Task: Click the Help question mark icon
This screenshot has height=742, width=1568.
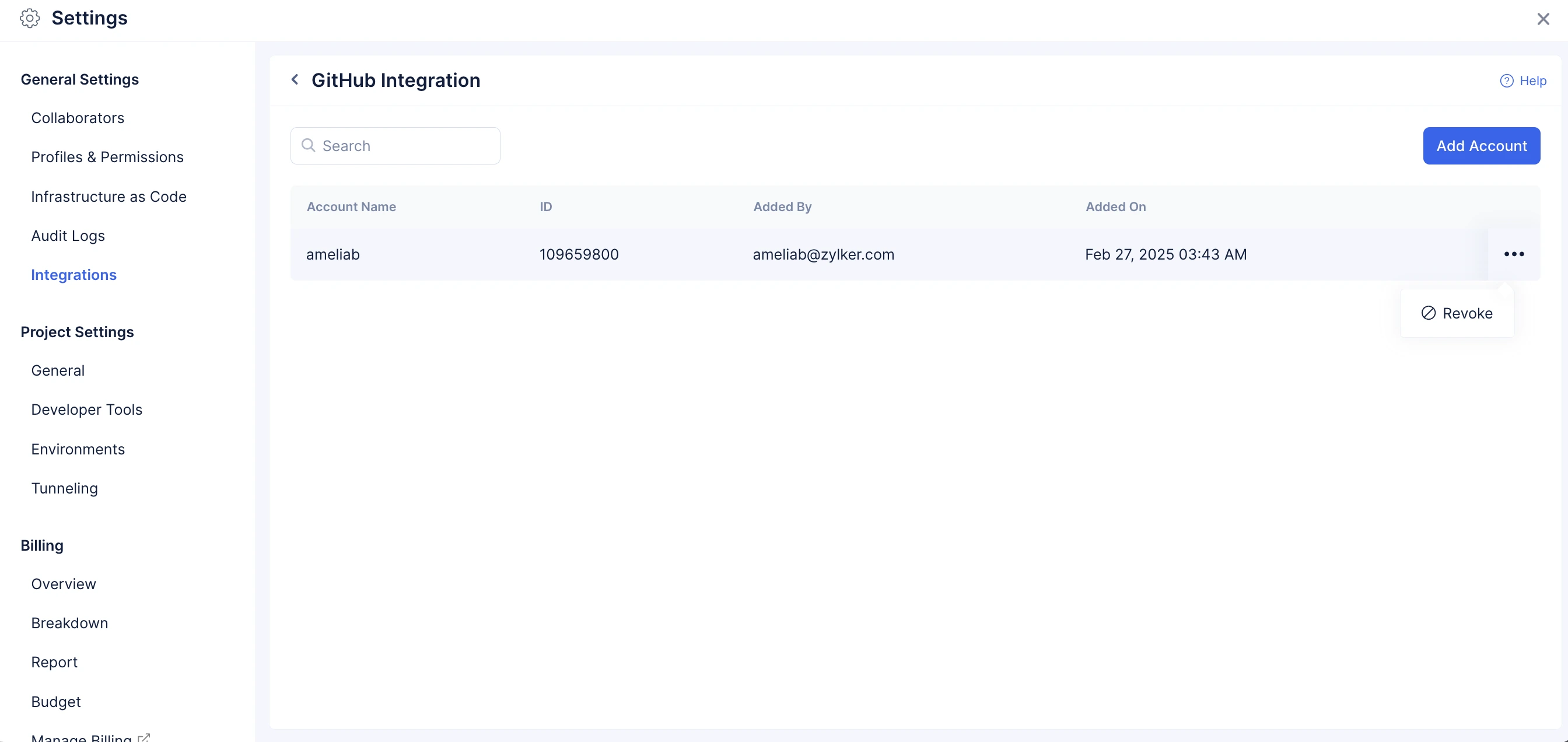Action: point(1507,81)
